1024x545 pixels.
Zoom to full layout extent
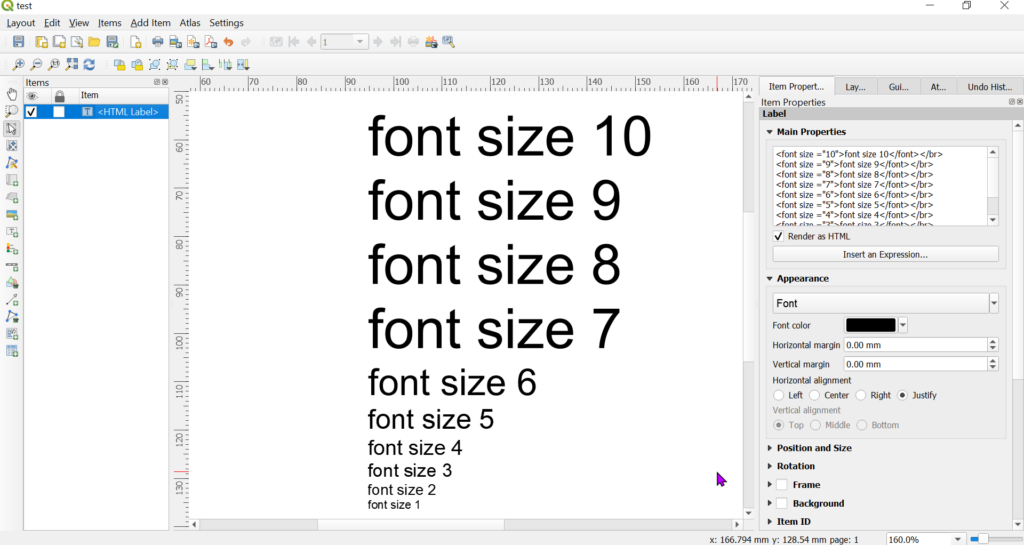pyautogui.click(x=71, y=65)
